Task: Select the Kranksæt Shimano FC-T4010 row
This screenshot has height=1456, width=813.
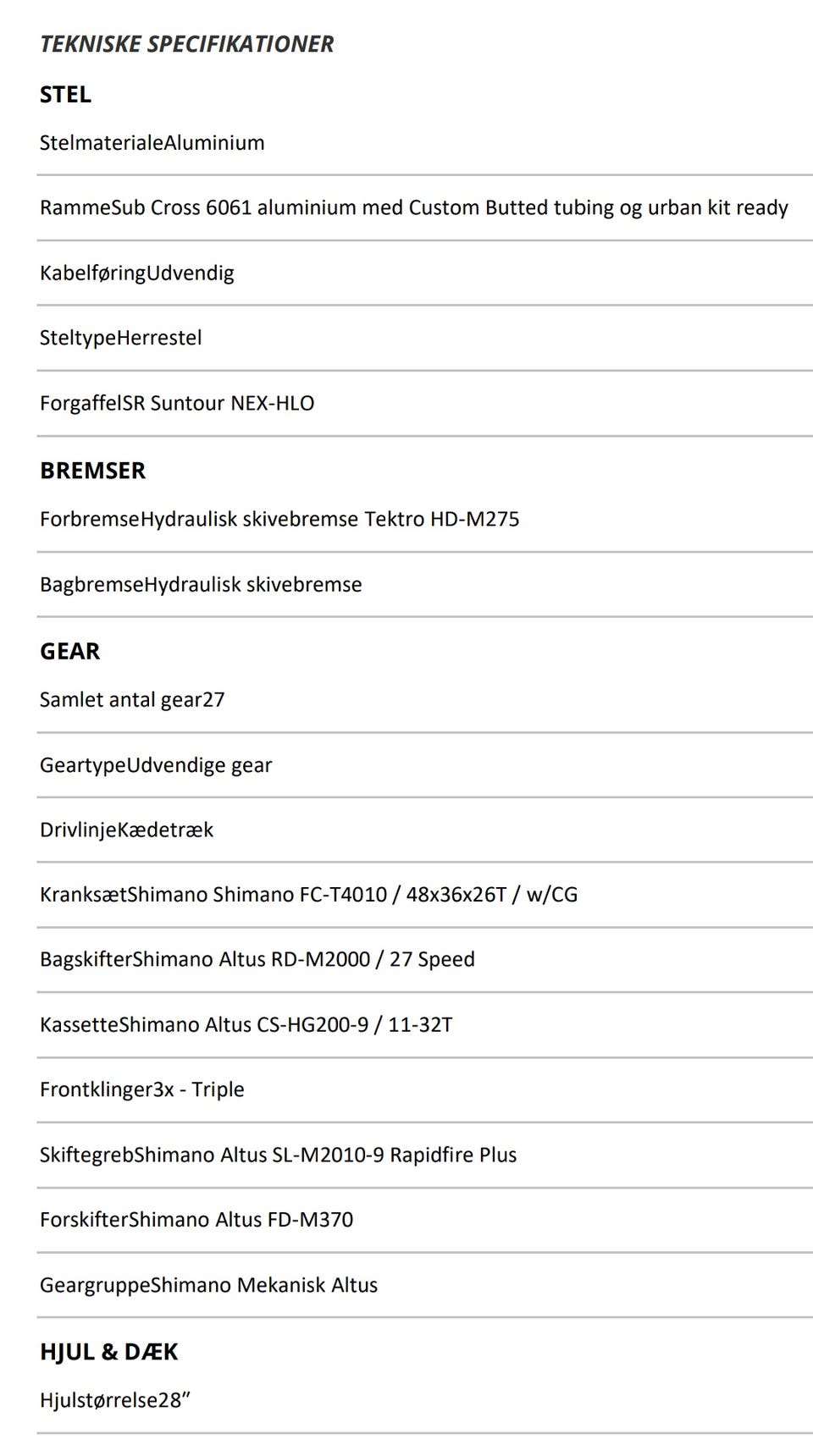Action: point(308,895)
